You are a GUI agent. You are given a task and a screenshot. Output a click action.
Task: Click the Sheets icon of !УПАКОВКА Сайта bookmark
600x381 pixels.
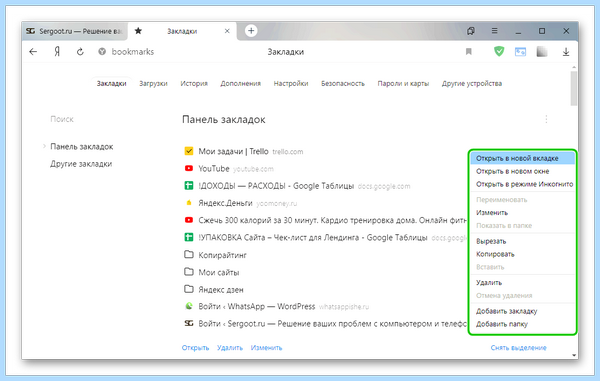pos(189,238)
